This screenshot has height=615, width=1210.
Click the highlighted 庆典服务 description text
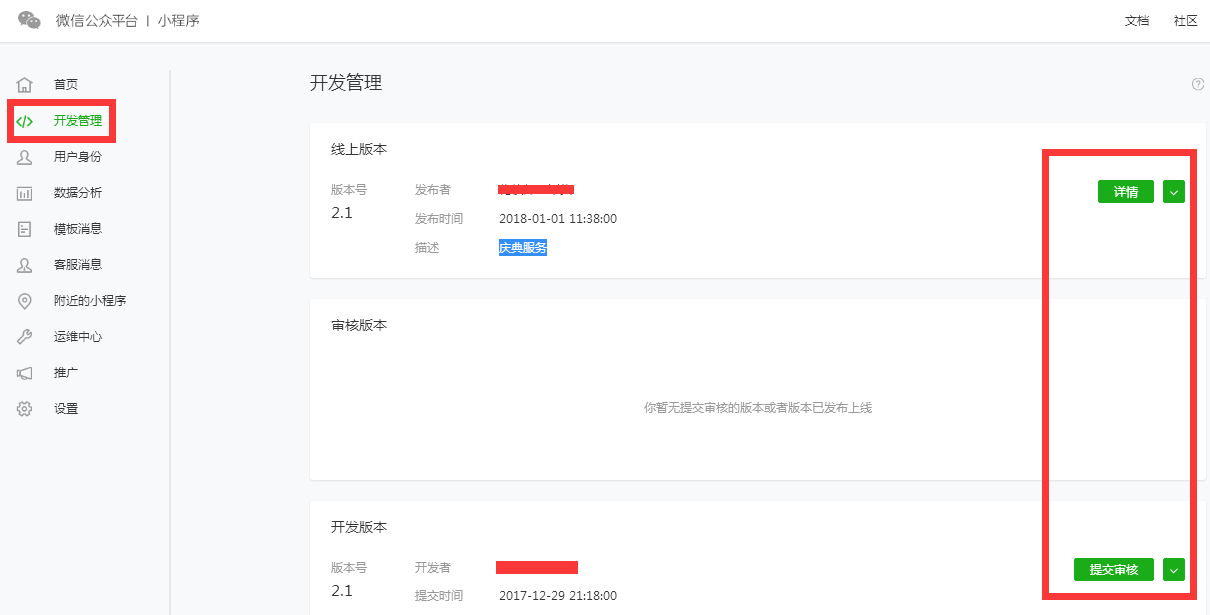(x=523, y=248)
